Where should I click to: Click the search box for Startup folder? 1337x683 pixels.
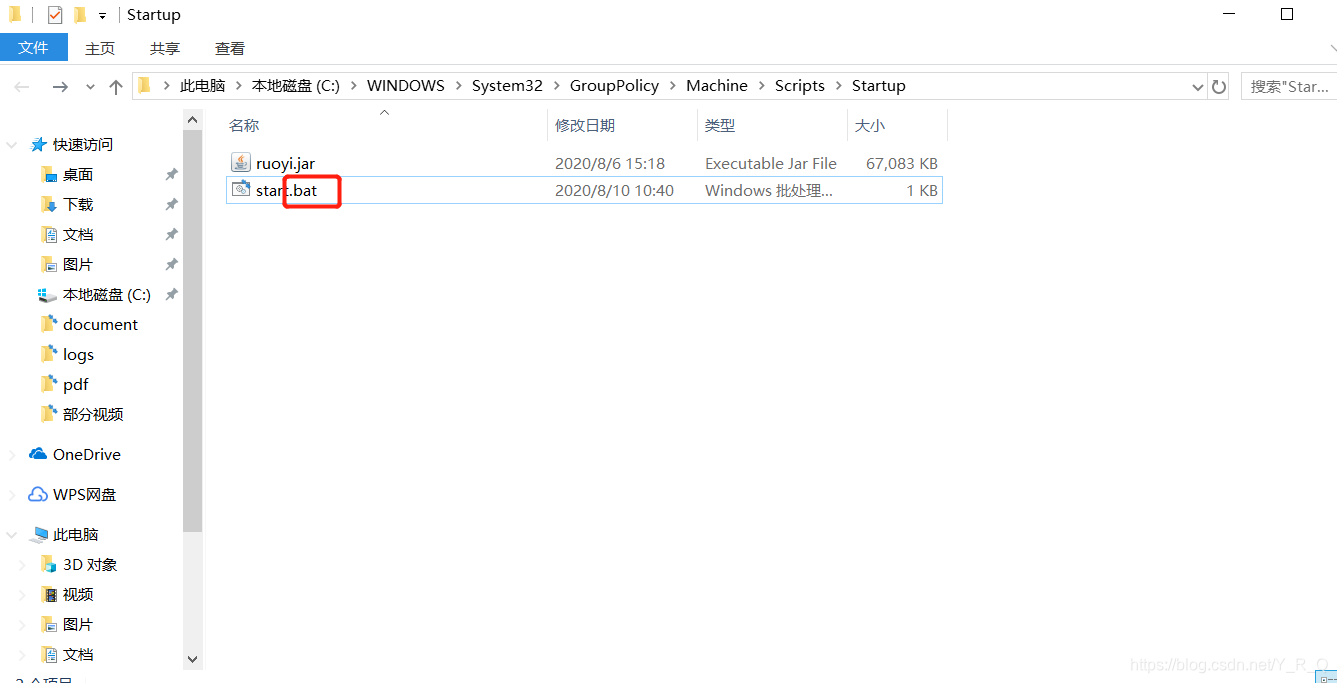coord(1289,87)
